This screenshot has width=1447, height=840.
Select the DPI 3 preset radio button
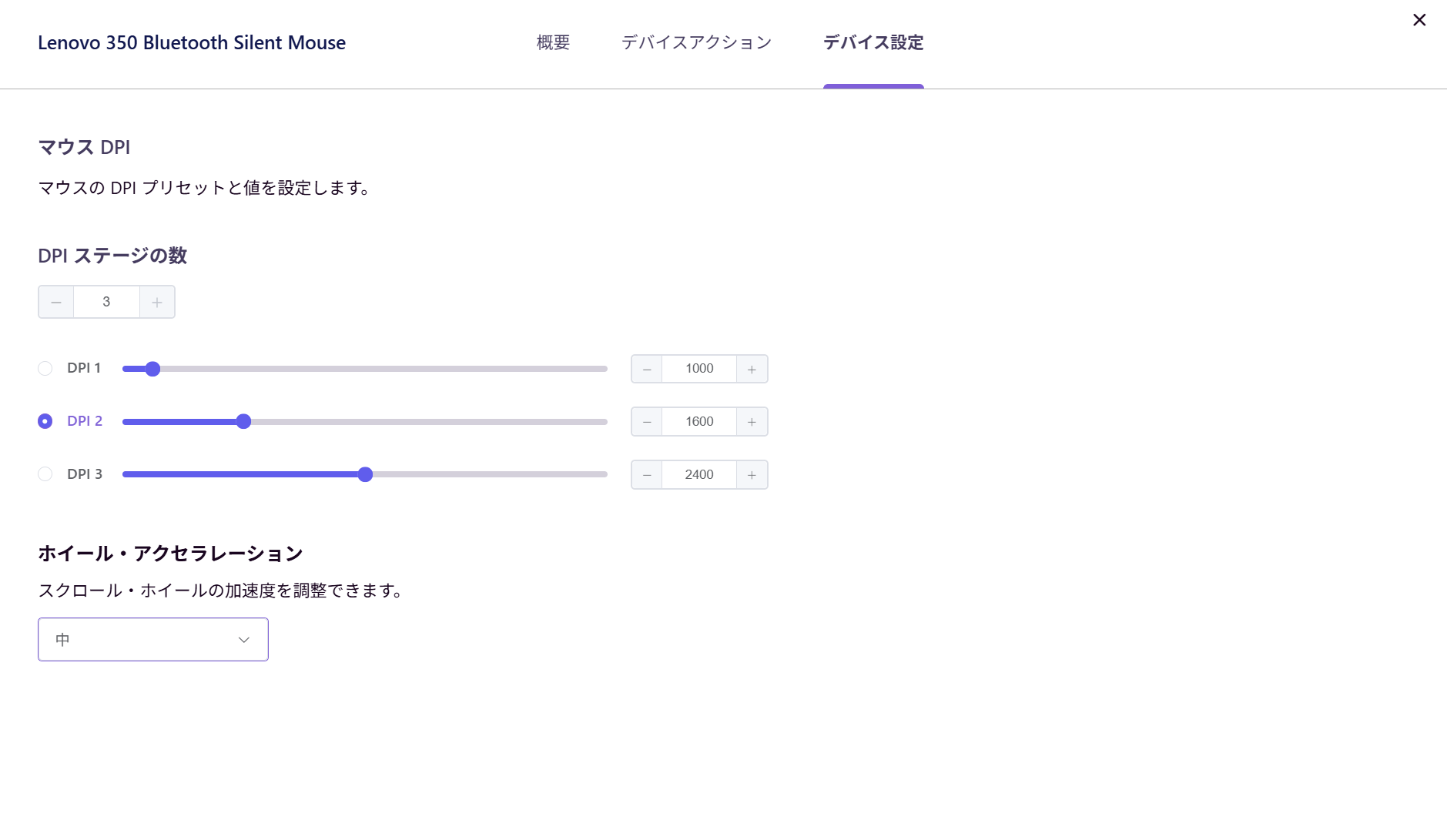click(45, 474)
